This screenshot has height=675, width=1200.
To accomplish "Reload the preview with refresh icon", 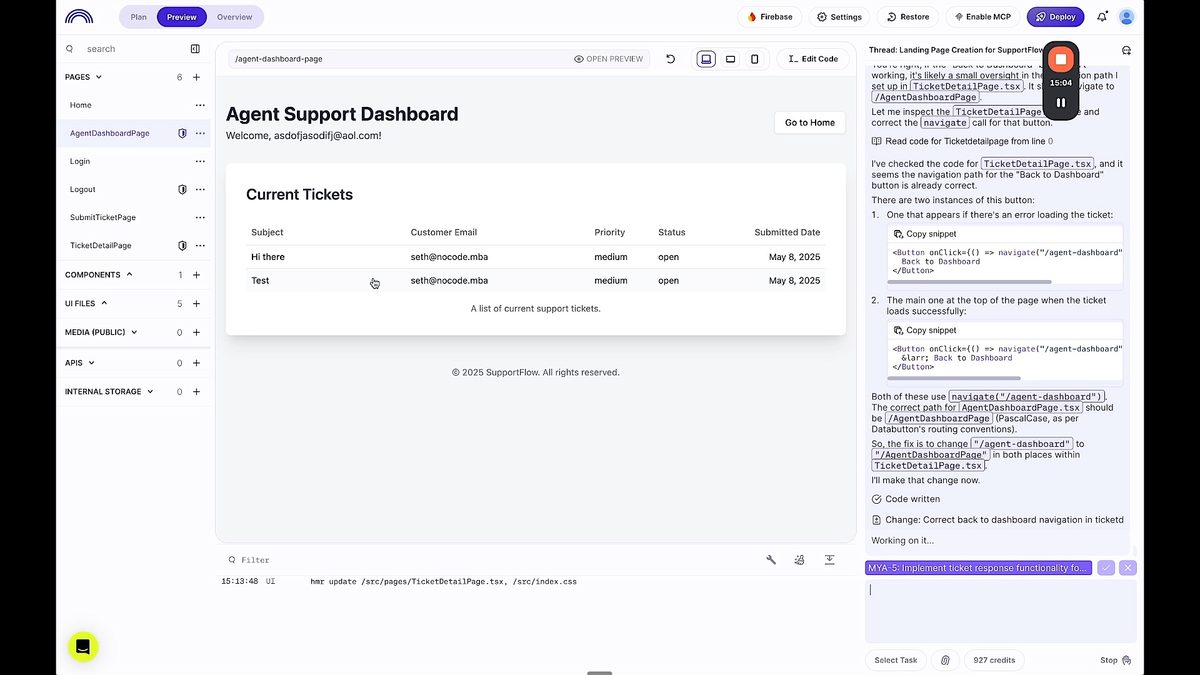I will tap(670, 59).
